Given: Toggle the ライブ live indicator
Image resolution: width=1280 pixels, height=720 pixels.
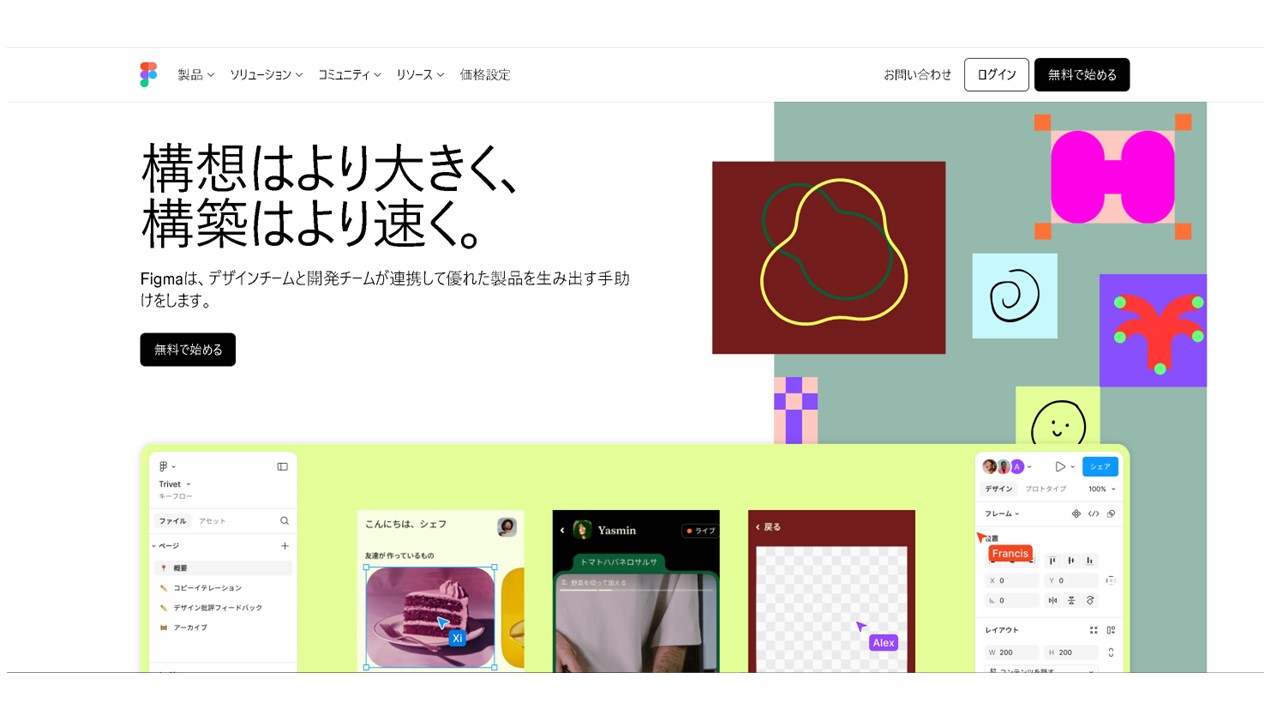Looking at the screenshot, I should coord(700,531).
